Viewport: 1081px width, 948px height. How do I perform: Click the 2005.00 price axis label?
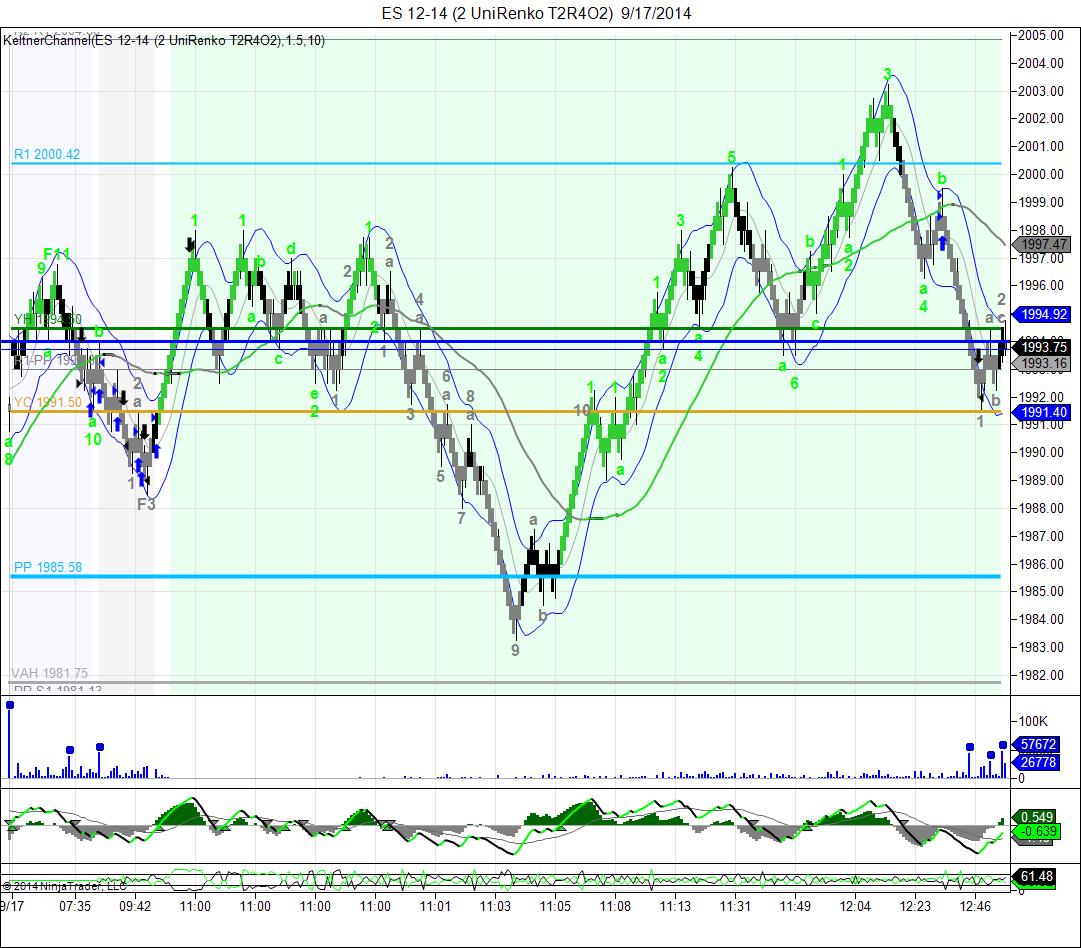pos(1041,35)
